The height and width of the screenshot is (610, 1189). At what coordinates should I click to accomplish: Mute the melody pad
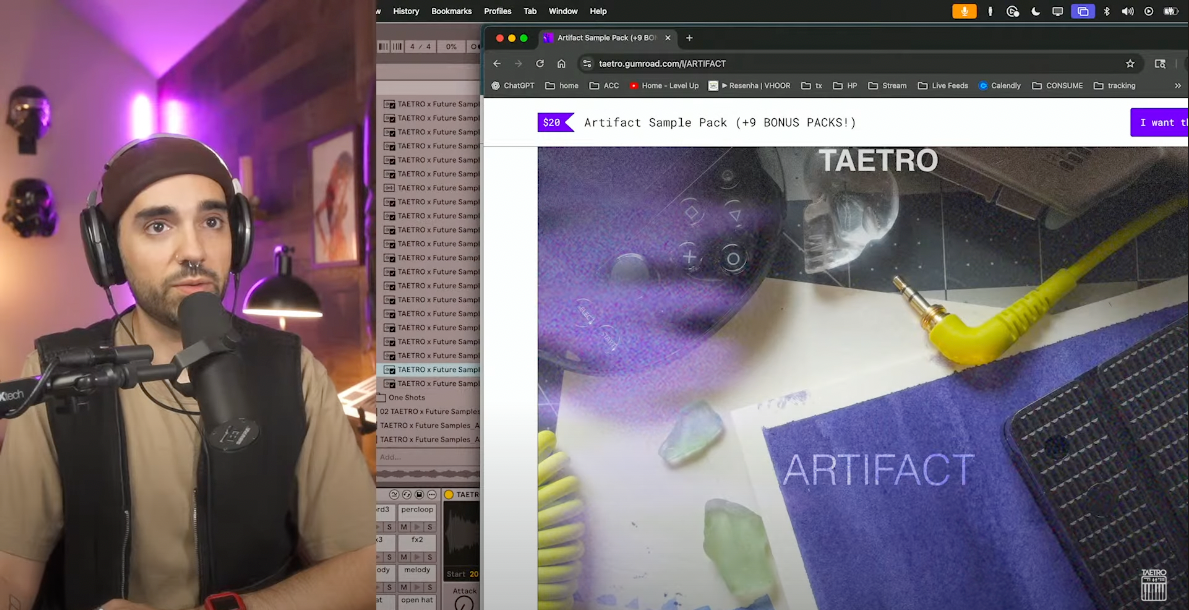click(404, 587)
